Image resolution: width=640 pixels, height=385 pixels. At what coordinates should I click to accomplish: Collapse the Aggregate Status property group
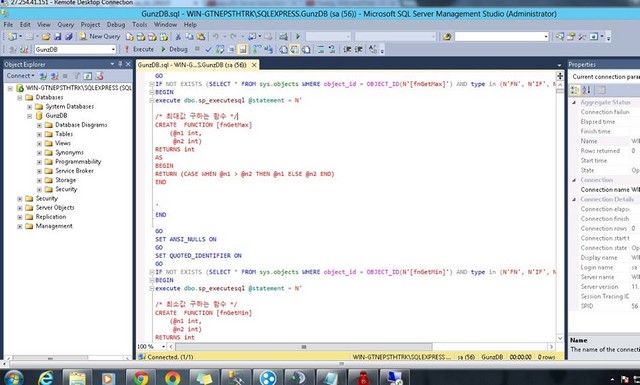tap(574, 102)
